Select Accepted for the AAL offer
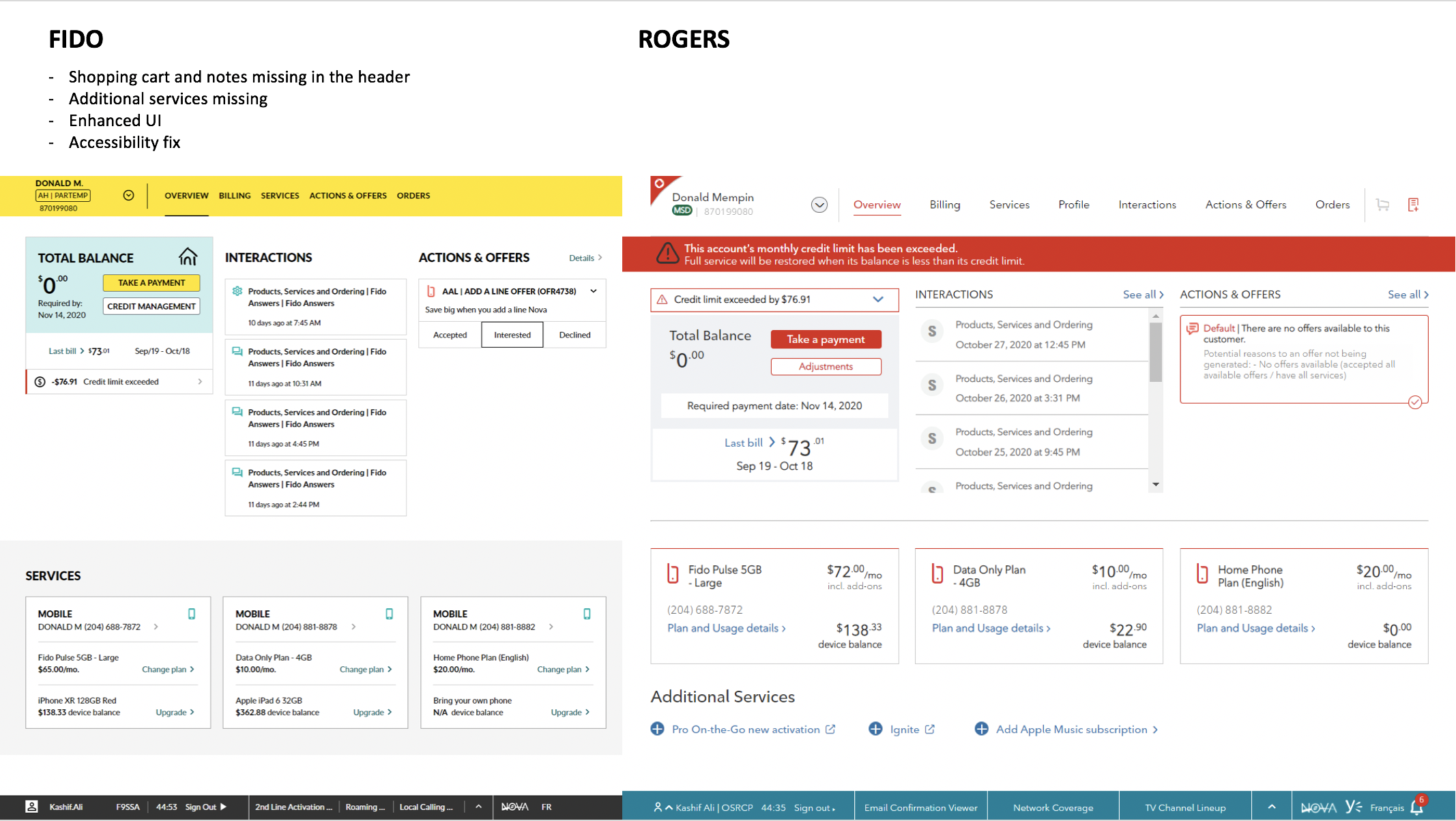 point(450,335)
